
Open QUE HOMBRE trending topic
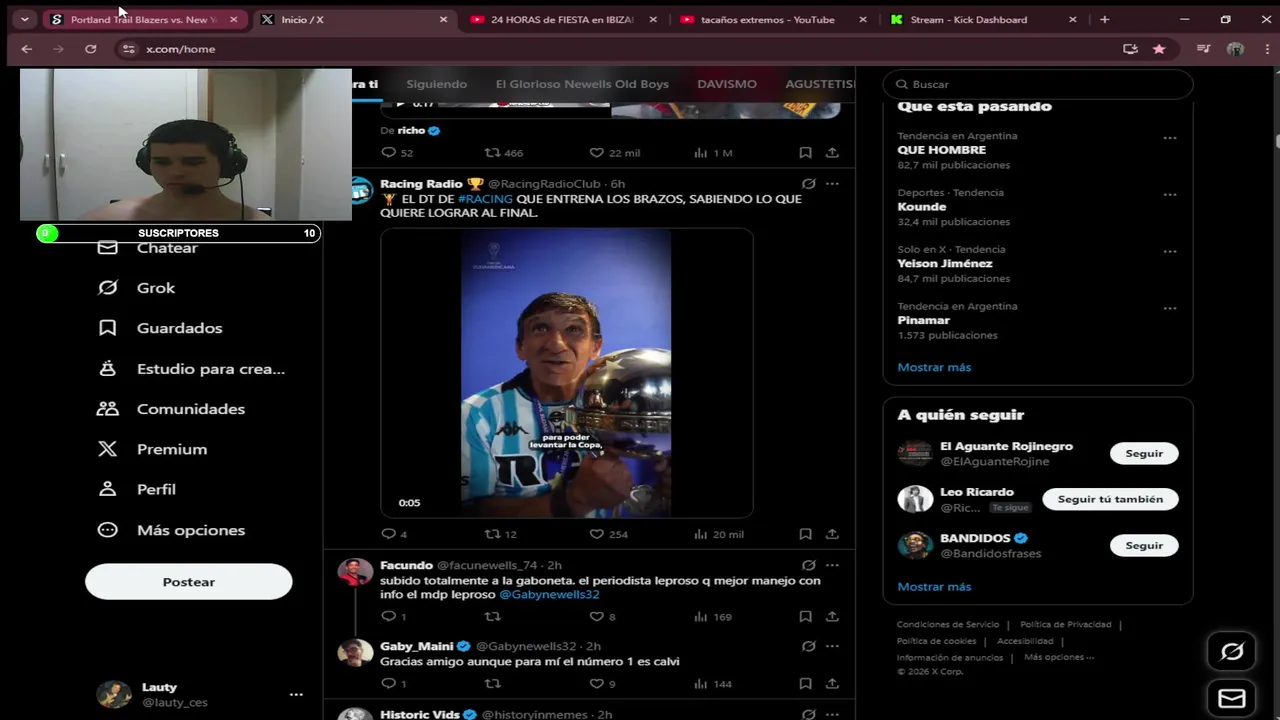click(x=941, y=150)
